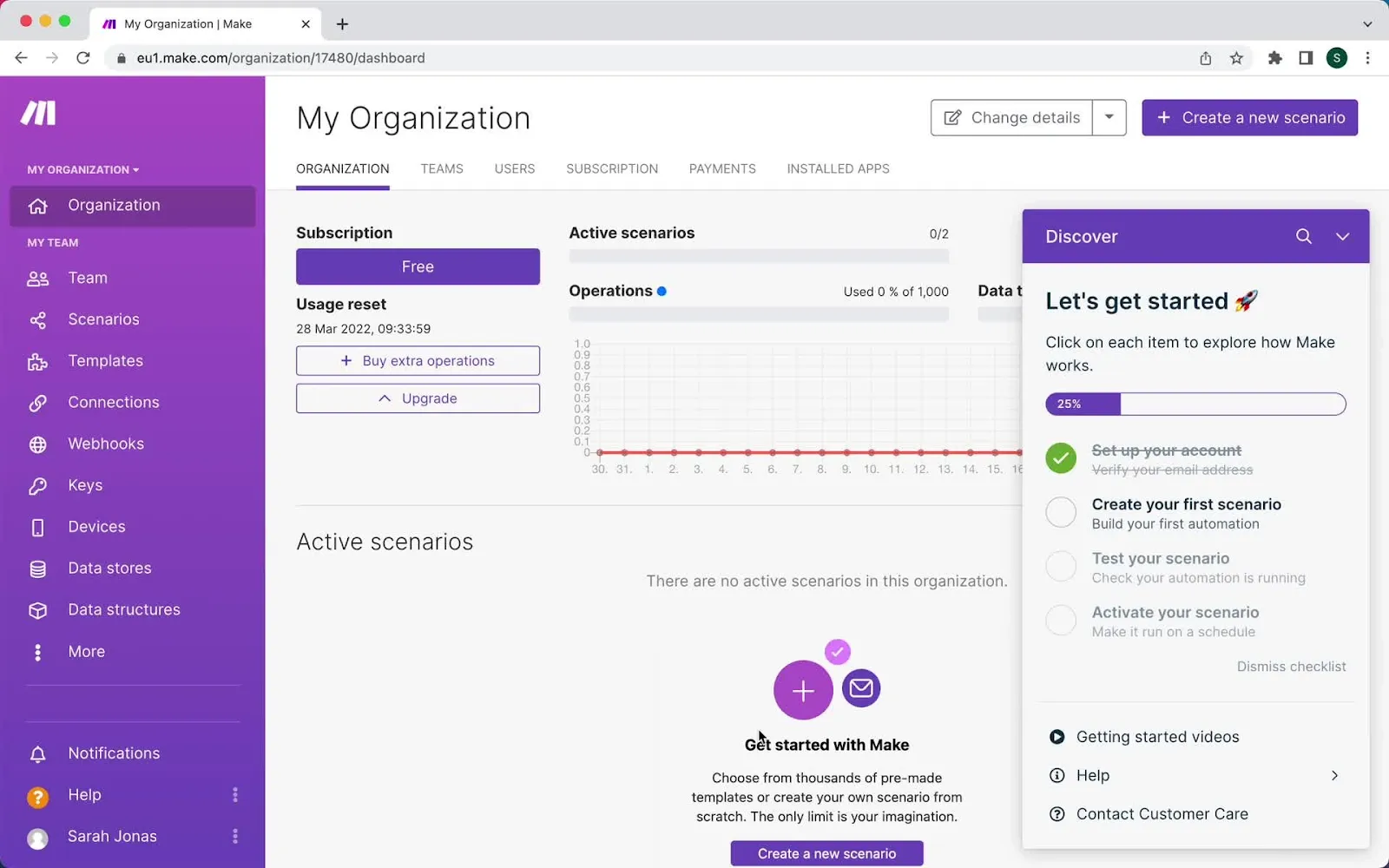Go back in browser history
Viewport: 1389px width, 868px height.
coord(21,58)
